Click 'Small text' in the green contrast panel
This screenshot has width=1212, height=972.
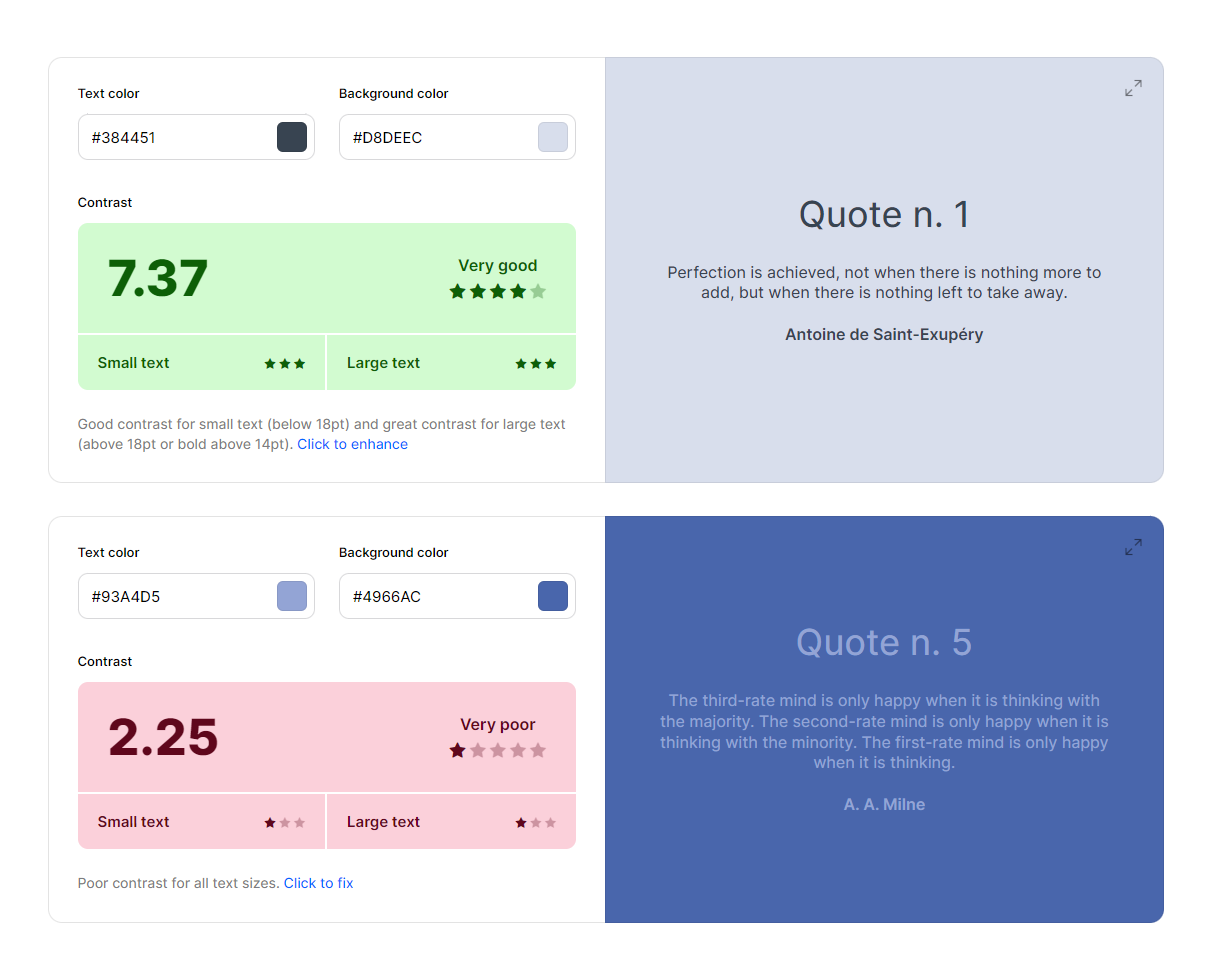click(133, 363)
